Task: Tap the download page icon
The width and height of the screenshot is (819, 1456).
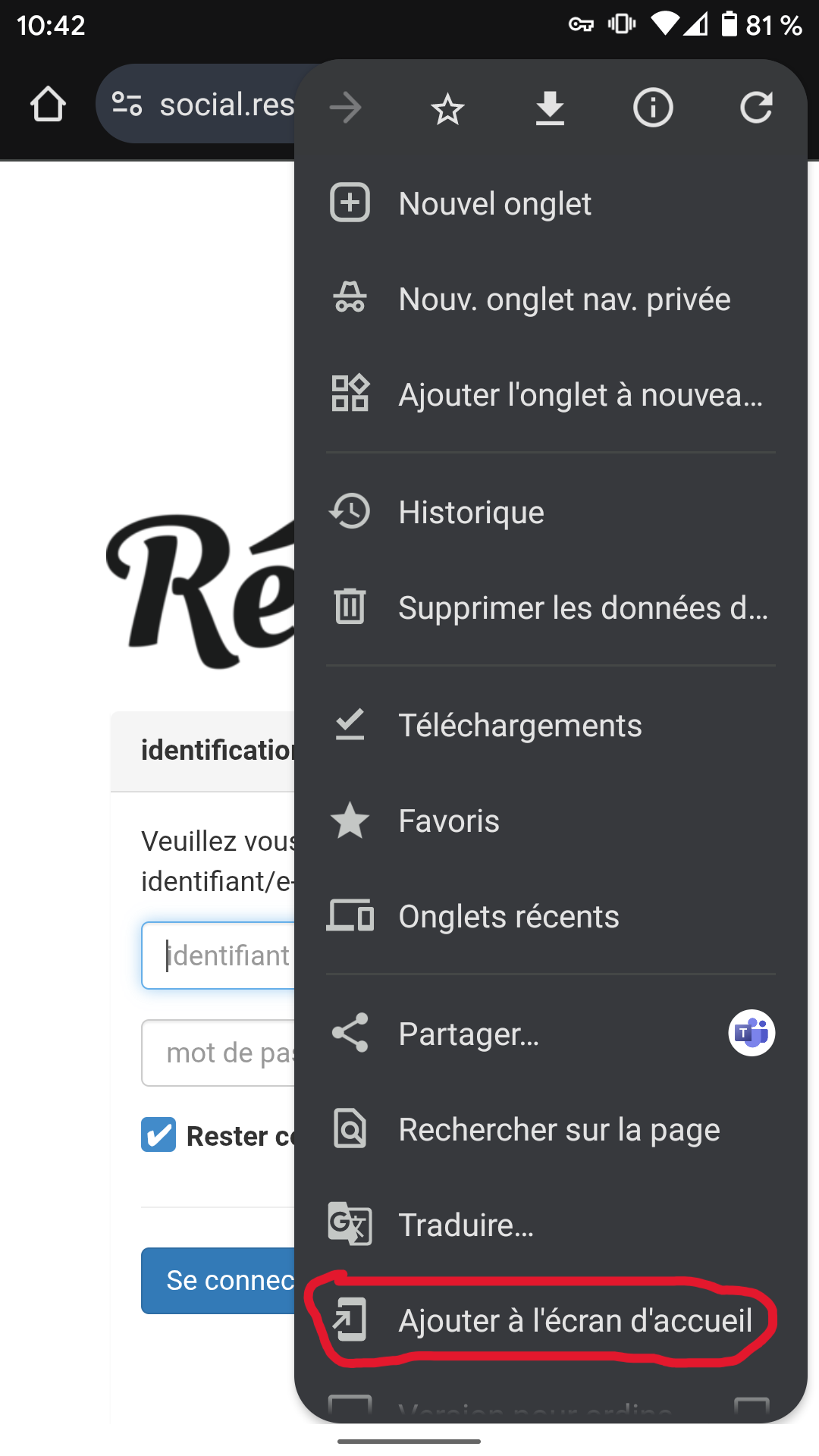Action: click(550, 108)
